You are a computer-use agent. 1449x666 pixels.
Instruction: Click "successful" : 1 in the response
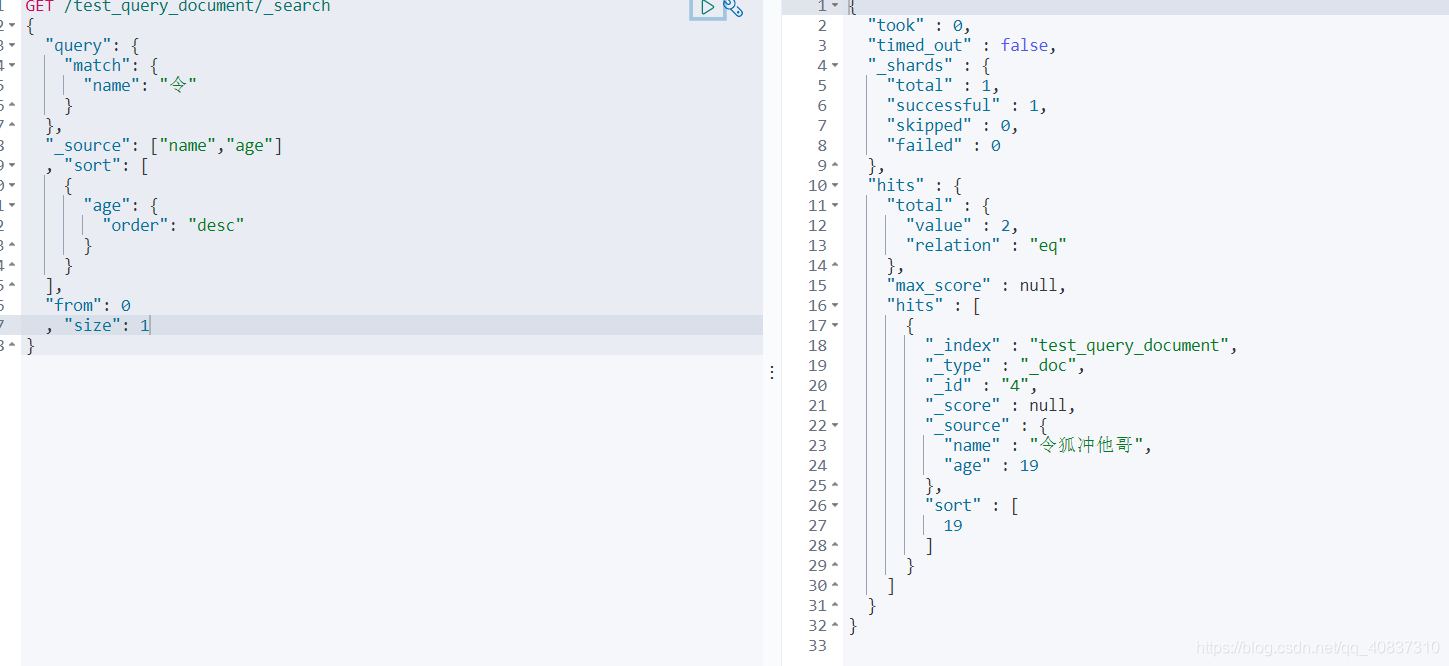967,105
